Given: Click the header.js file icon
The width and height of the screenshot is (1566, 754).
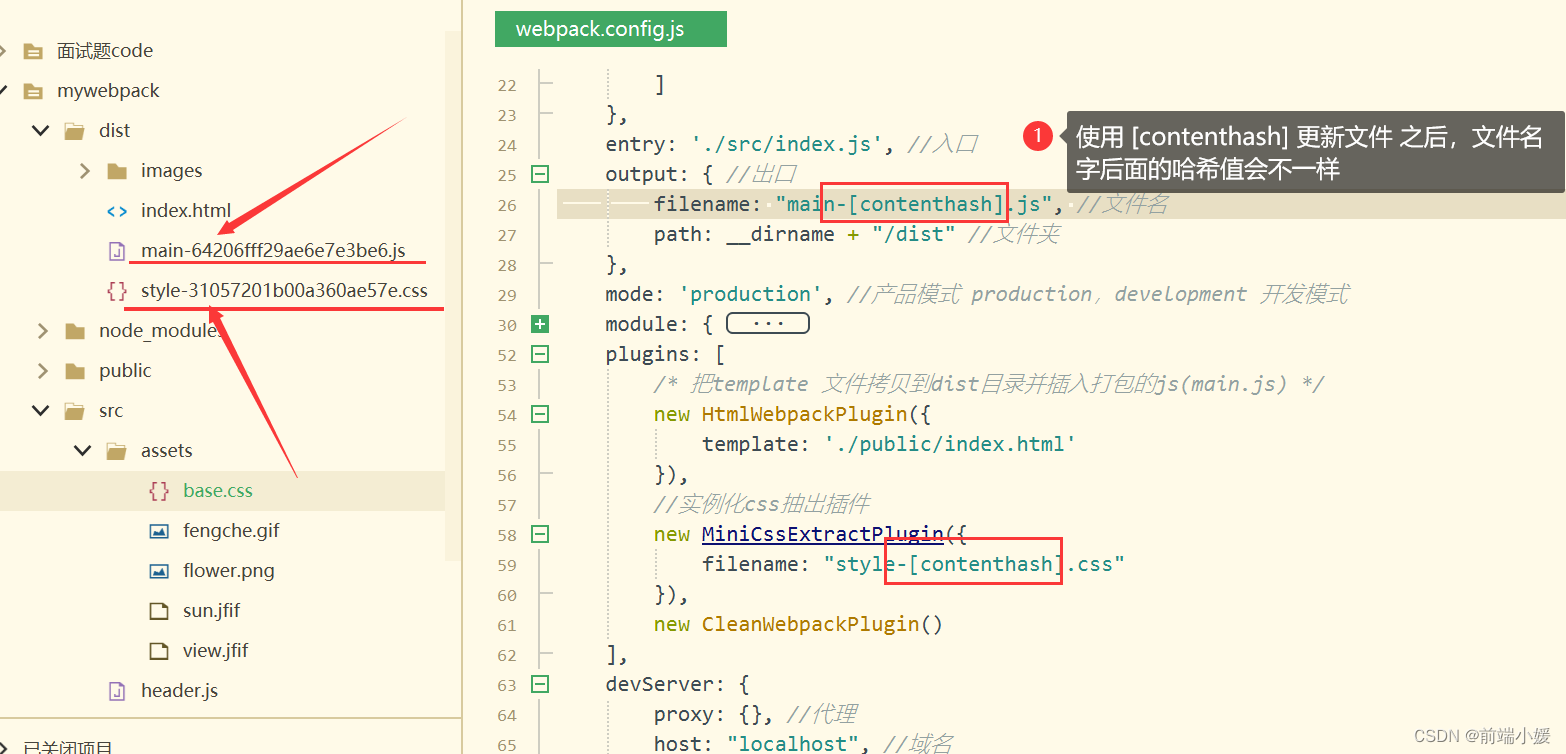Looking at the screenshot, I should pyautogui.click(x=117, y=691).
